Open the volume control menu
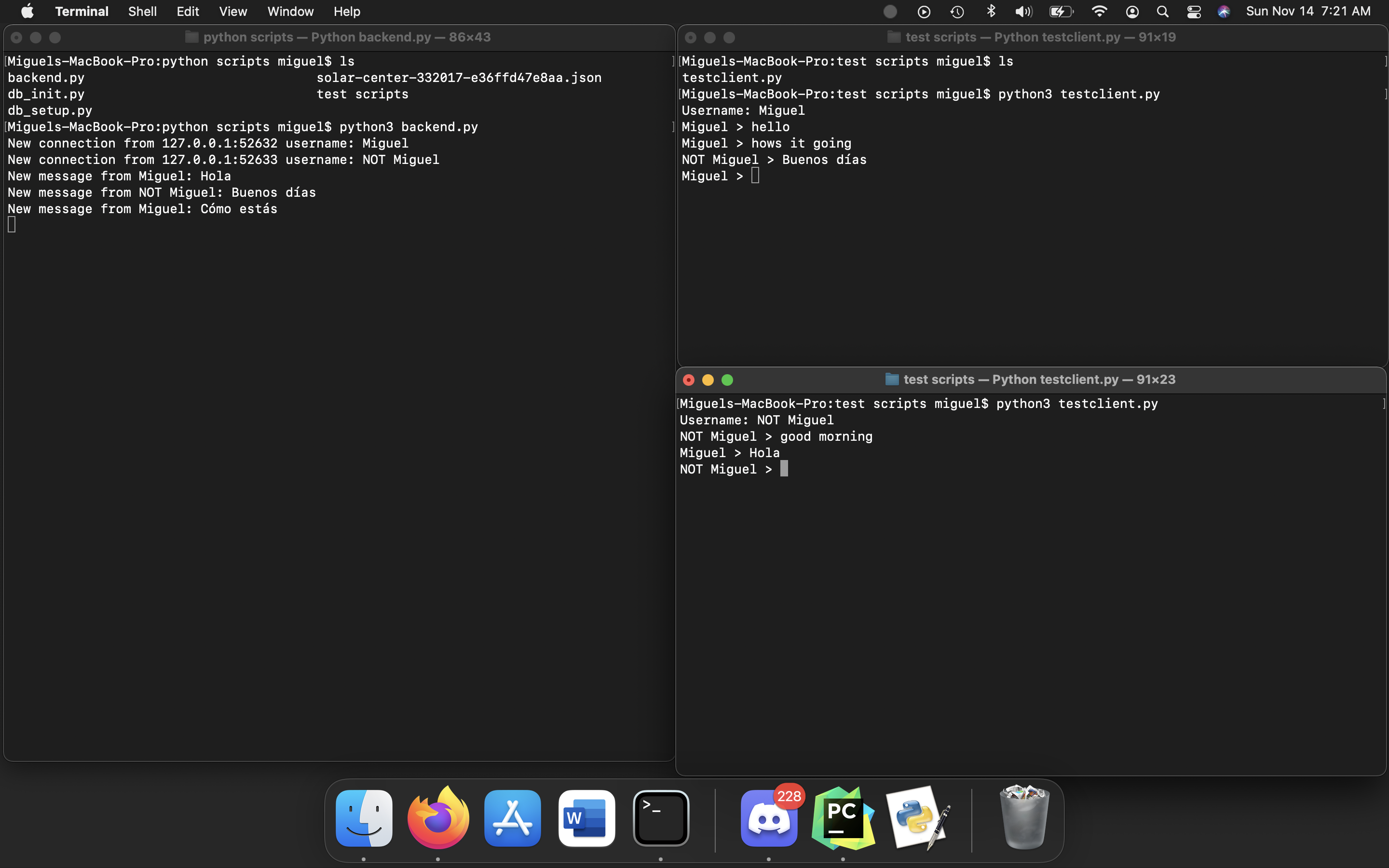The width and height of the screenshot is (1389, 868). [1023, 12]
